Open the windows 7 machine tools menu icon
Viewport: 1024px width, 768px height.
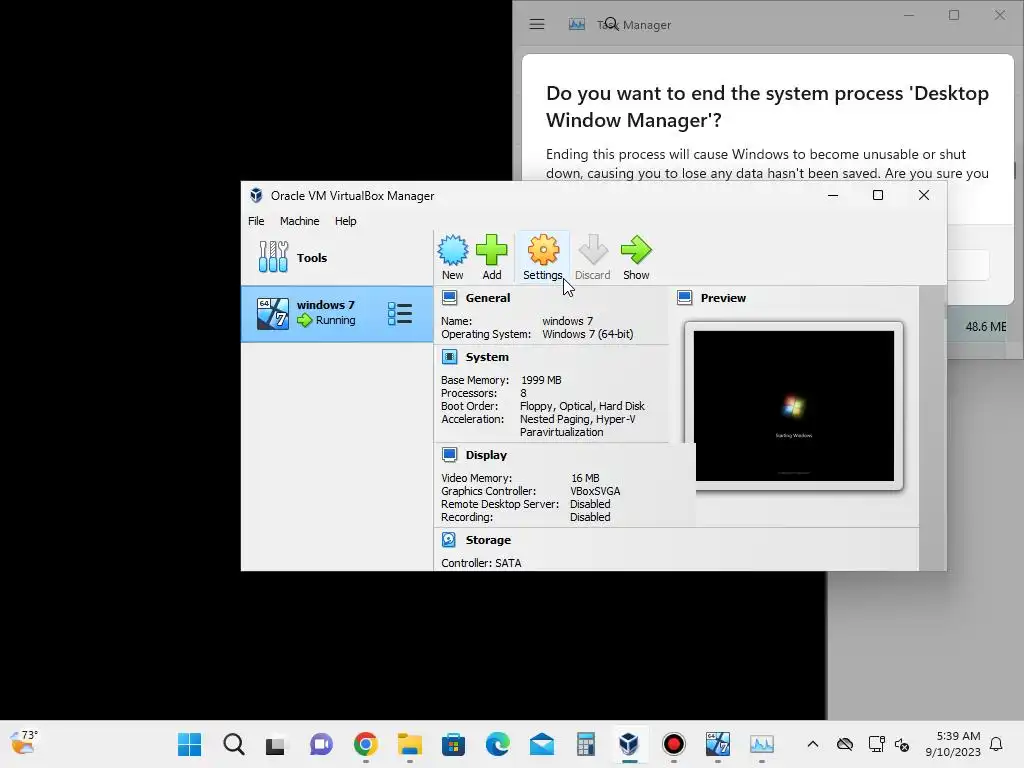(x=400, y=313)
